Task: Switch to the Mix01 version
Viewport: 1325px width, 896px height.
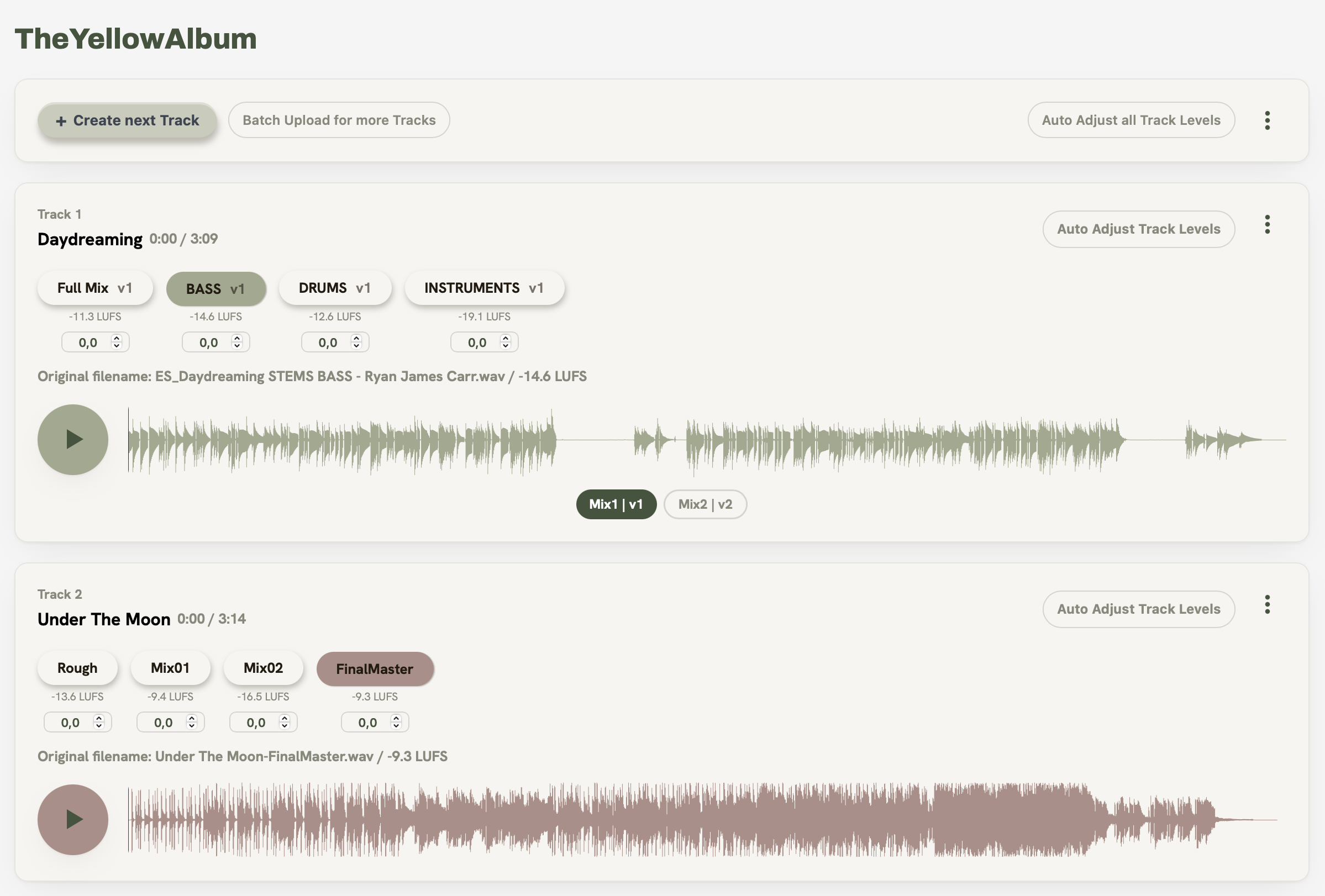Action: [x=171, y=668]
